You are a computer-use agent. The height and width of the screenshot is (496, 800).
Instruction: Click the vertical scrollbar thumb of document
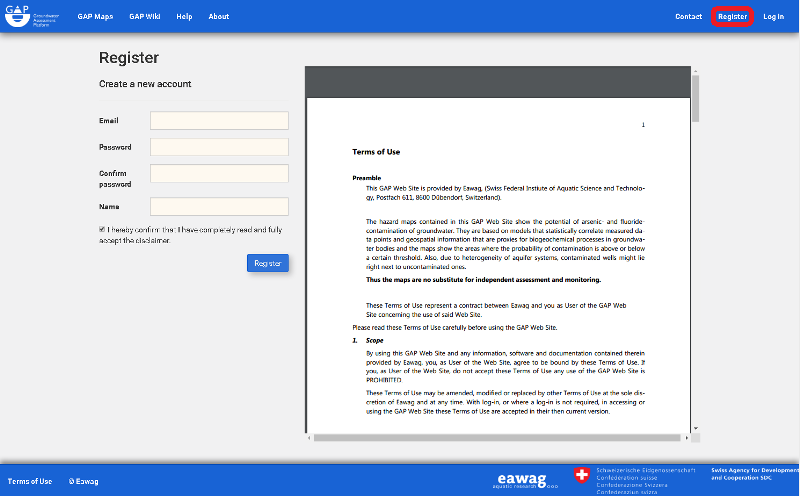tap(695, 98)
